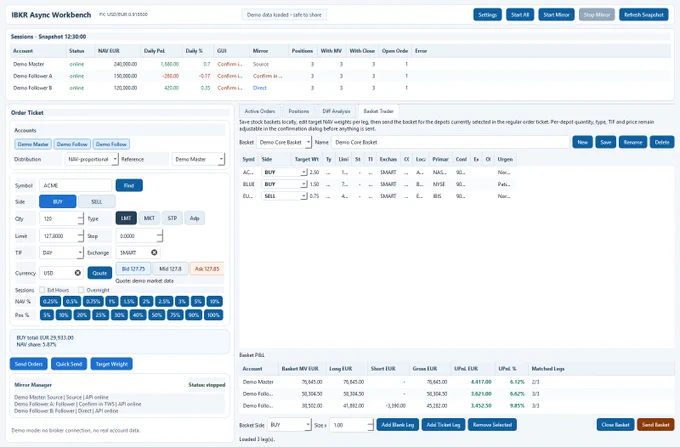Click the Close Basket button
Screen dimensions: 680x447
pyautogui.click(x=615, y=425)
